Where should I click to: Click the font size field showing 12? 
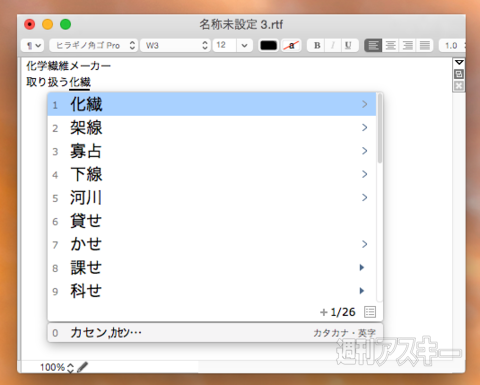pyautogui.click(x=225, y=45)
